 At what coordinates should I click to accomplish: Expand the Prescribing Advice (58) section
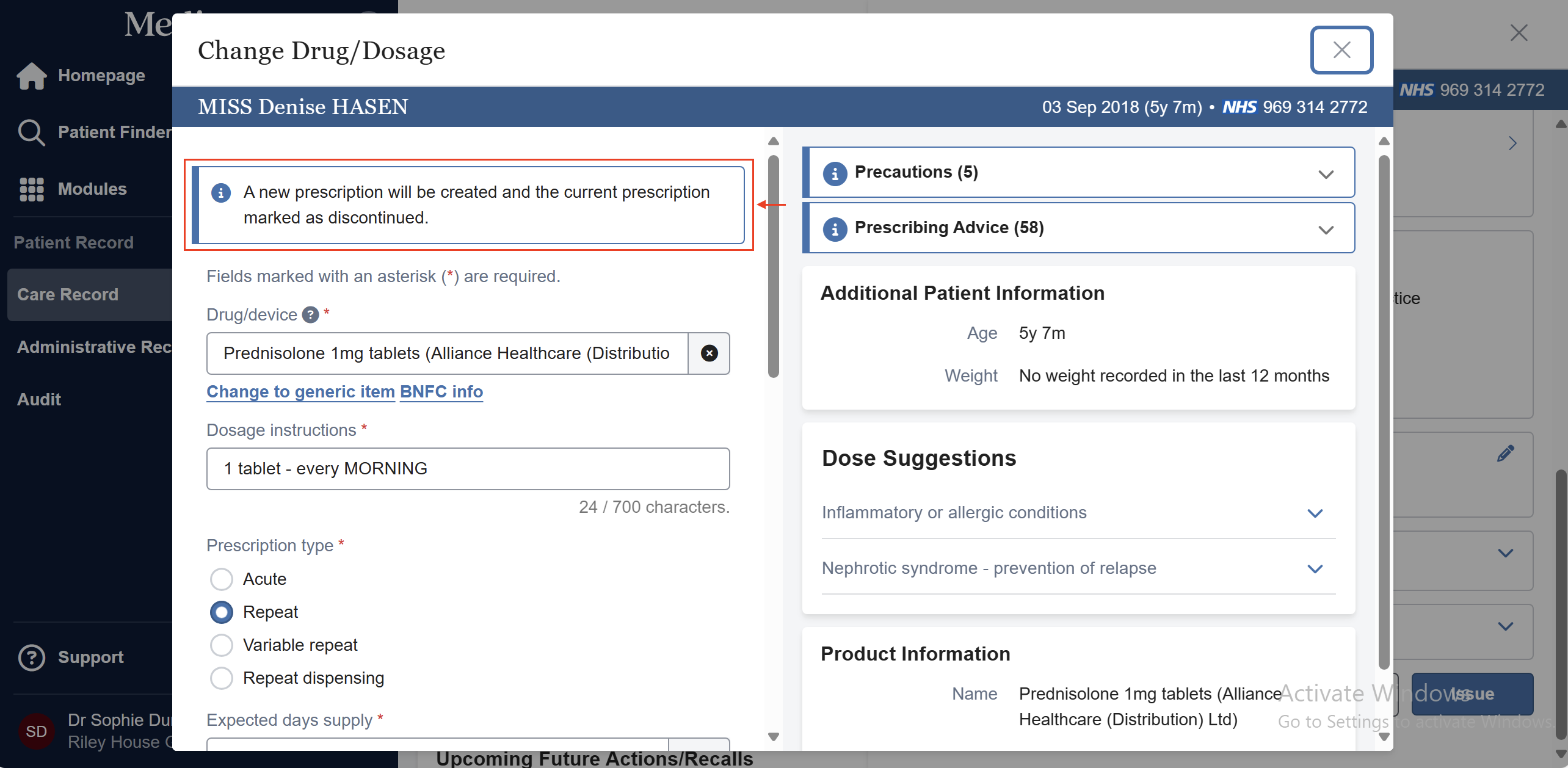coord(1325,230)
